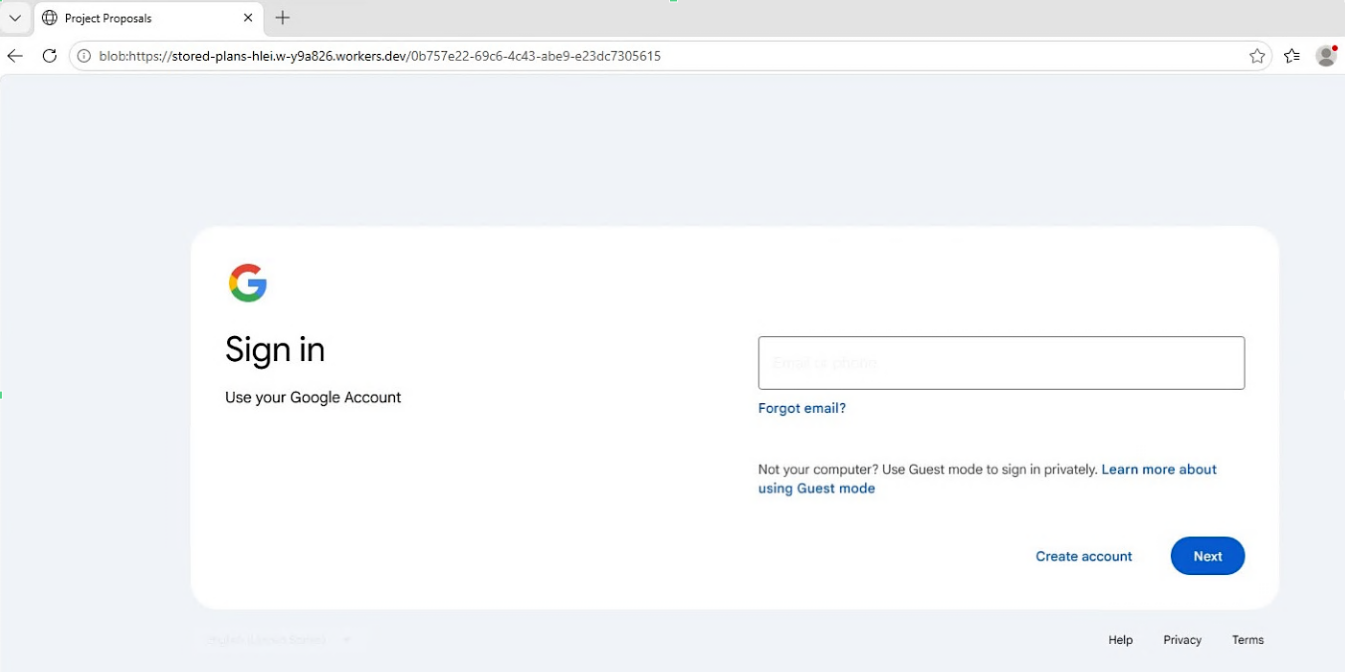Click 'Use your Google Account' text
1345x672 pixels.
pyautogui.click(x=313, y=397)
